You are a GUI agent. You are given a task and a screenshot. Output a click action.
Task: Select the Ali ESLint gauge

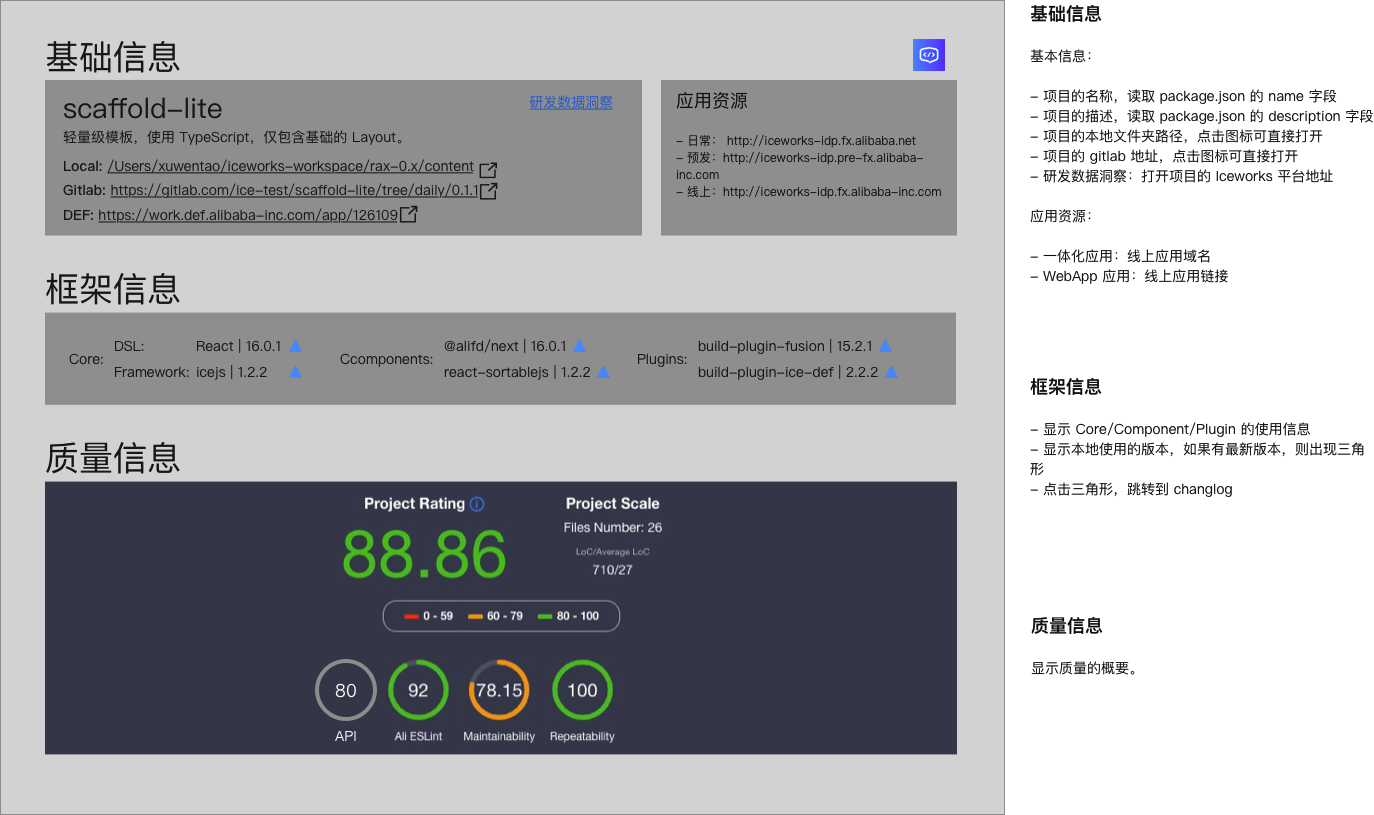coord(418,690)
